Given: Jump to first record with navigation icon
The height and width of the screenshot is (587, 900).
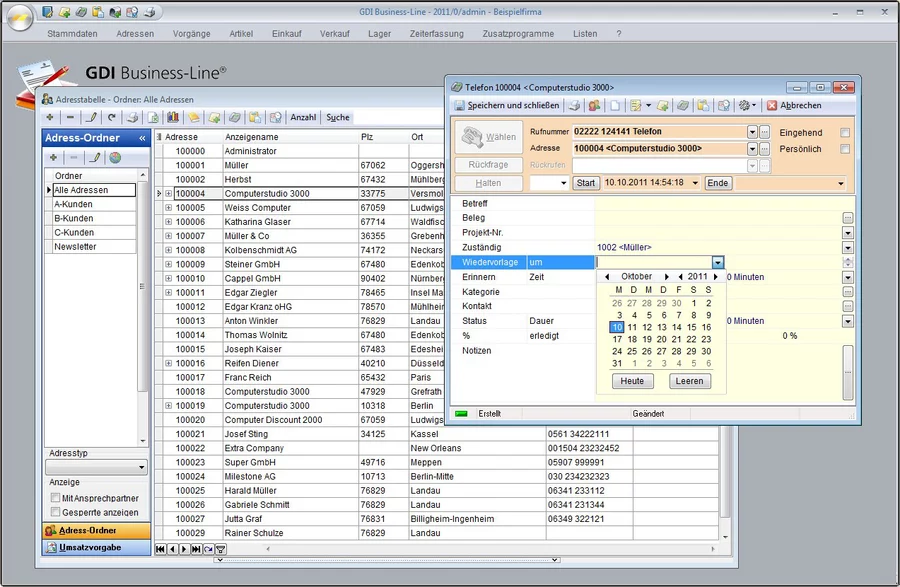Looking at the screenshot, I should click(160, 549).
